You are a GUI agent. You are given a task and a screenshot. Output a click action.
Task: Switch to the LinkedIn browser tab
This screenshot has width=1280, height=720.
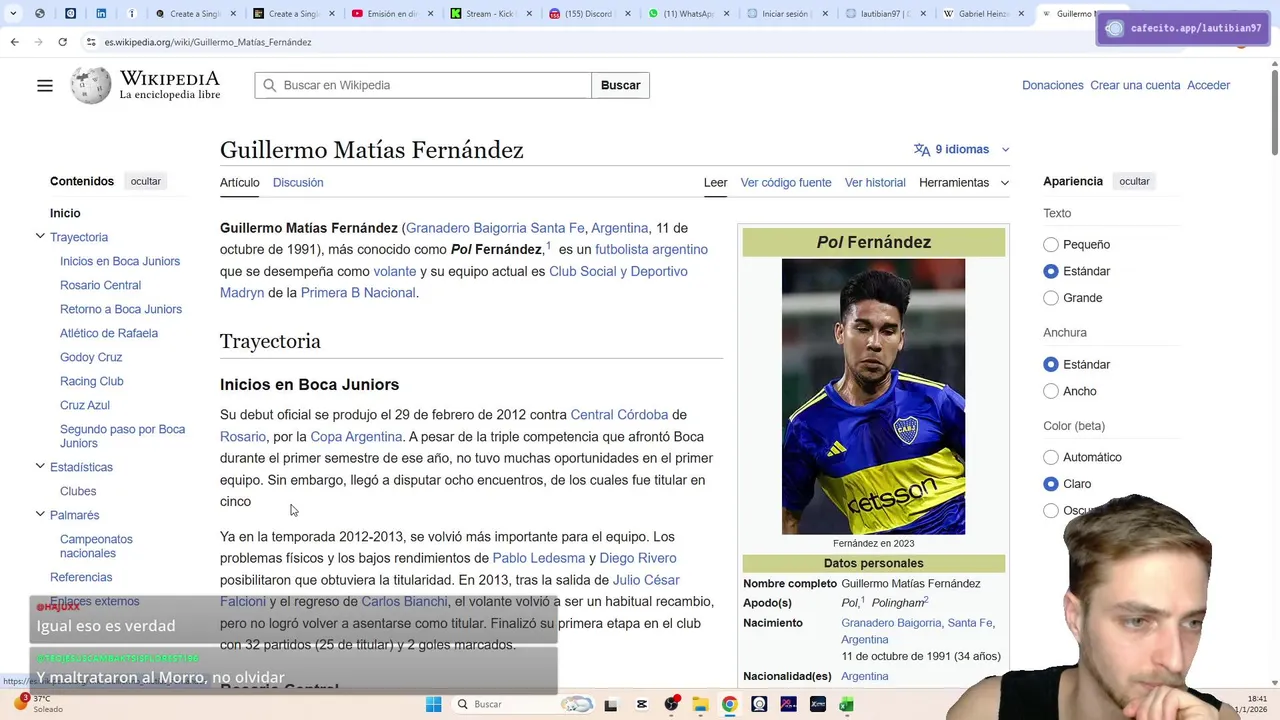pos(101,14)
